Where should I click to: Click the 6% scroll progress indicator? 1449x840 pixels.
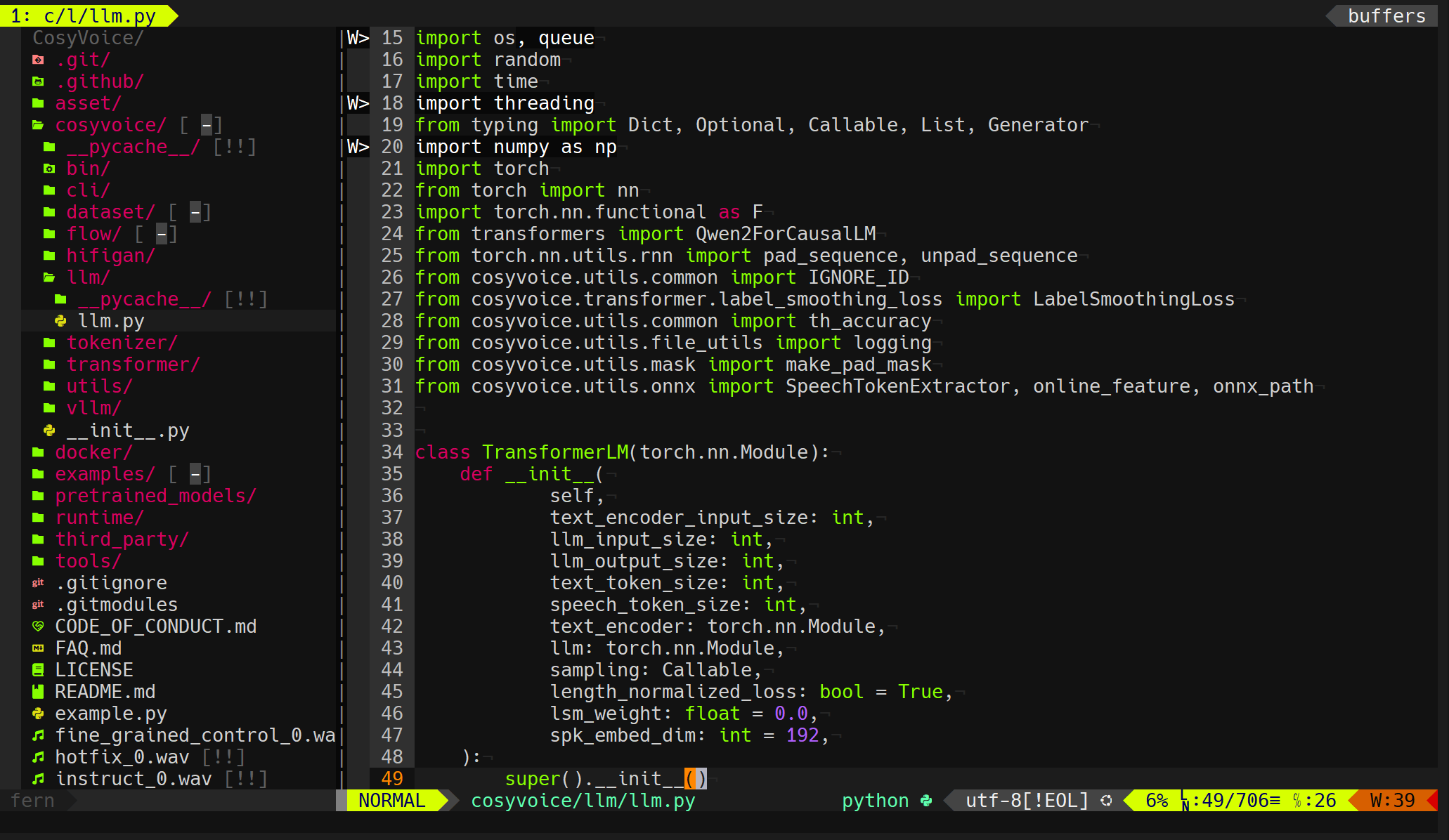pos(1156,800)
